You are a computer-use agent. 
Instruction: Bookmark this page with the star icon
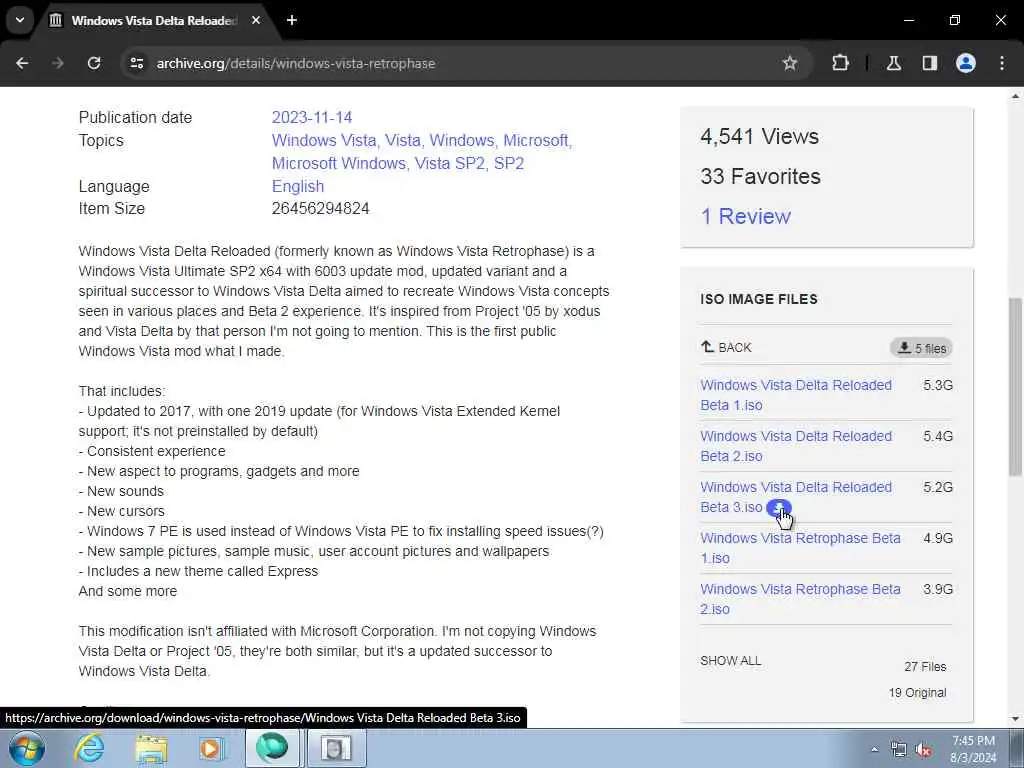pyautogui.click(x=790, y=63)
